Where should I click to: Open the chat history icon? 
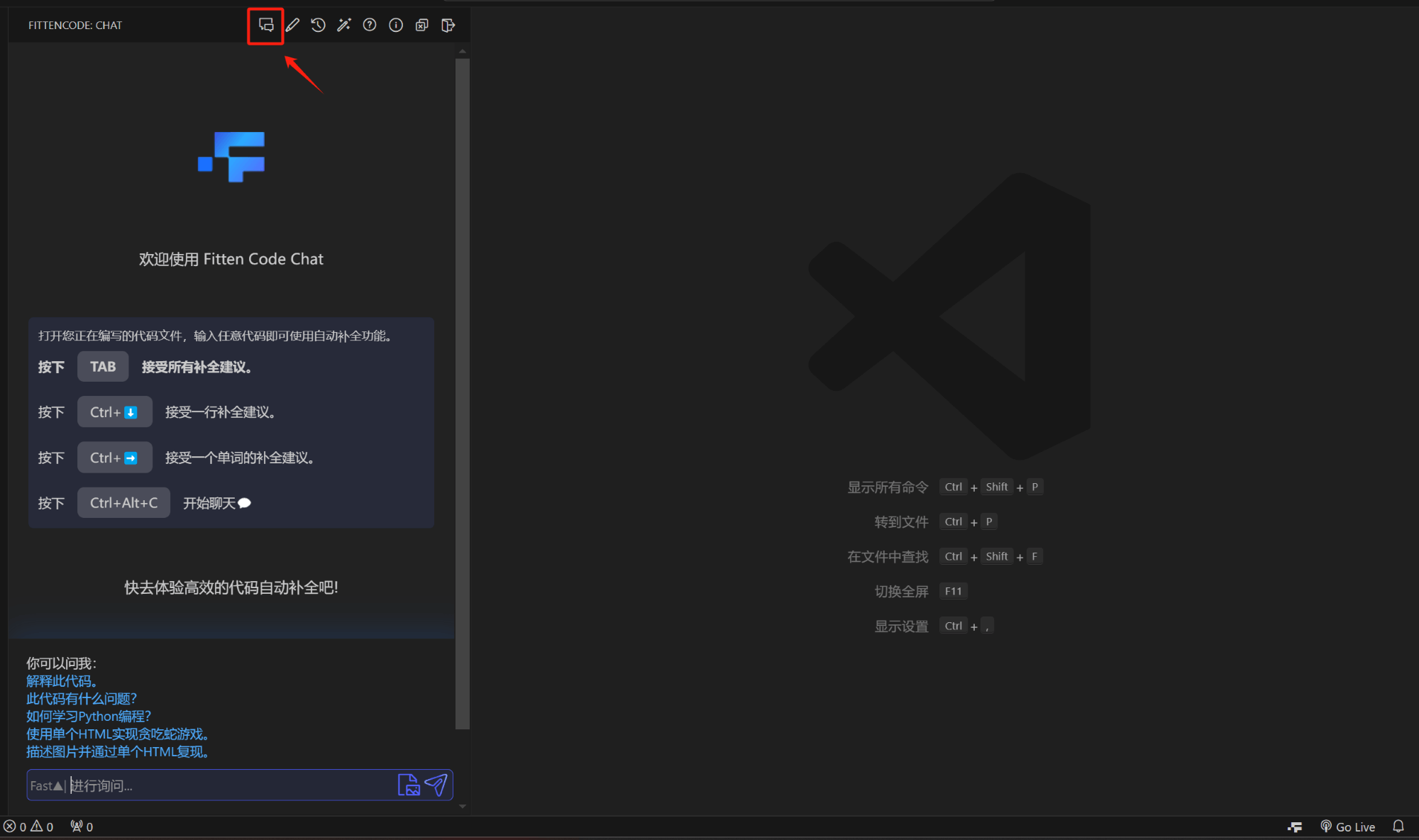point(318,25)
